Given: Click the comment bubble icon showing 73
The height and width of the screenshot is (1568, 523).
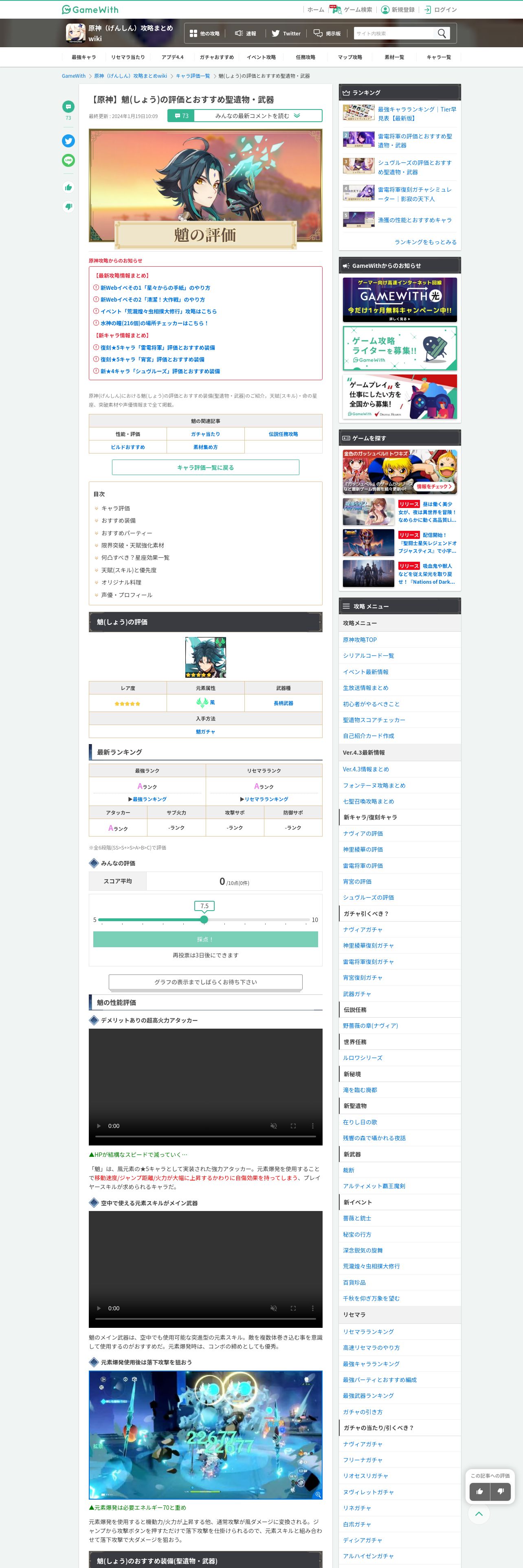Looking at the screenshot, I should [68, 106].
